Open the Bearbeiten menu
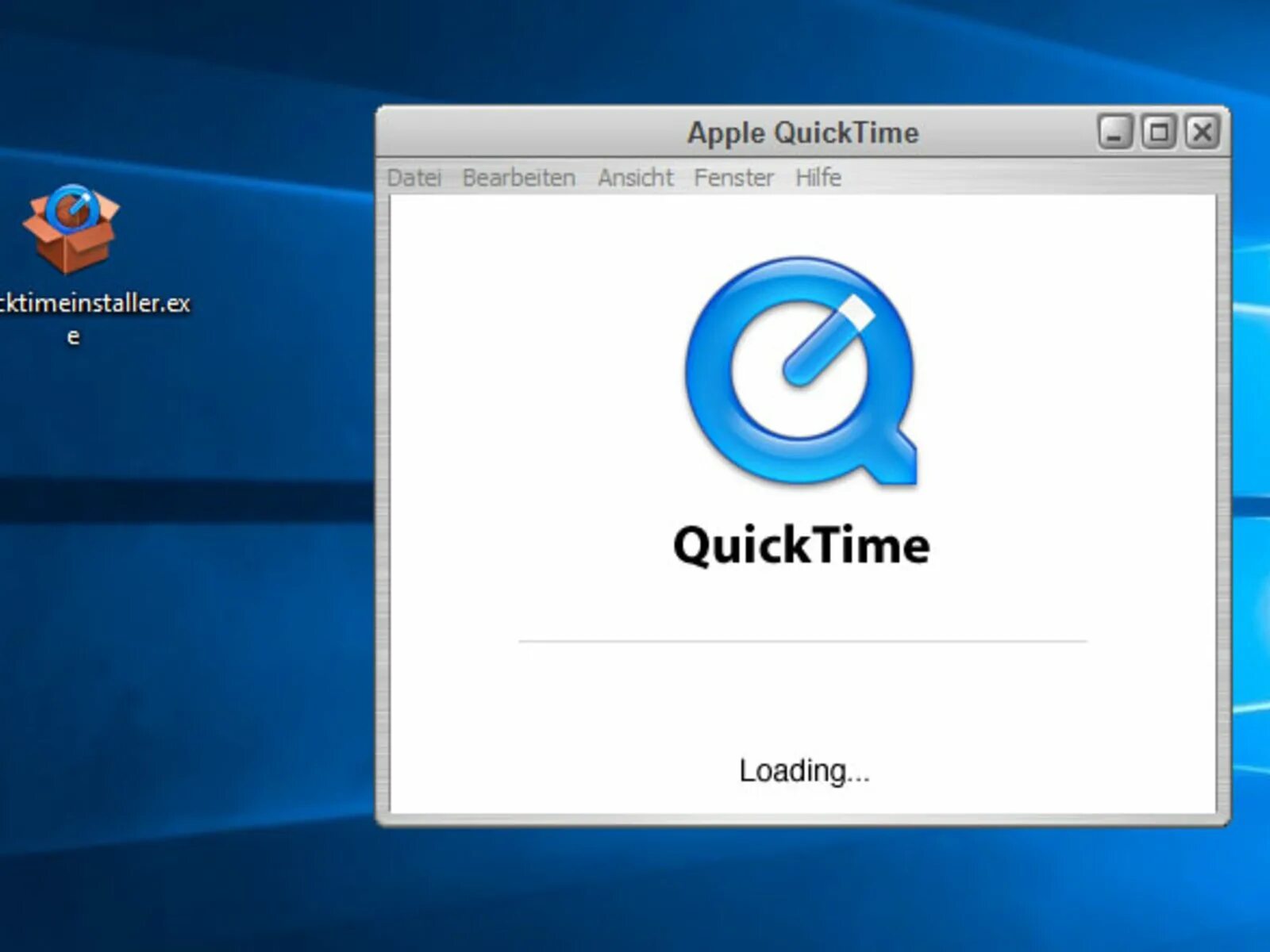This screenshot has width=1270, height=952. (519, 178)
